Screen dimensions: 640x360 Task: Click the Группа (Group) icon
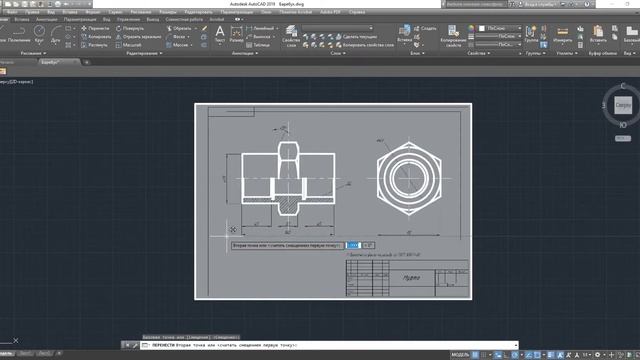(x=531, y=33)
